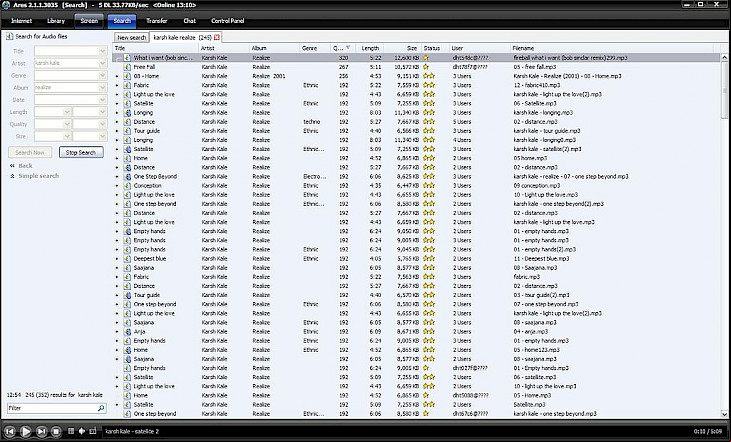Open the second Quality dropdown

tap(103, 124)
